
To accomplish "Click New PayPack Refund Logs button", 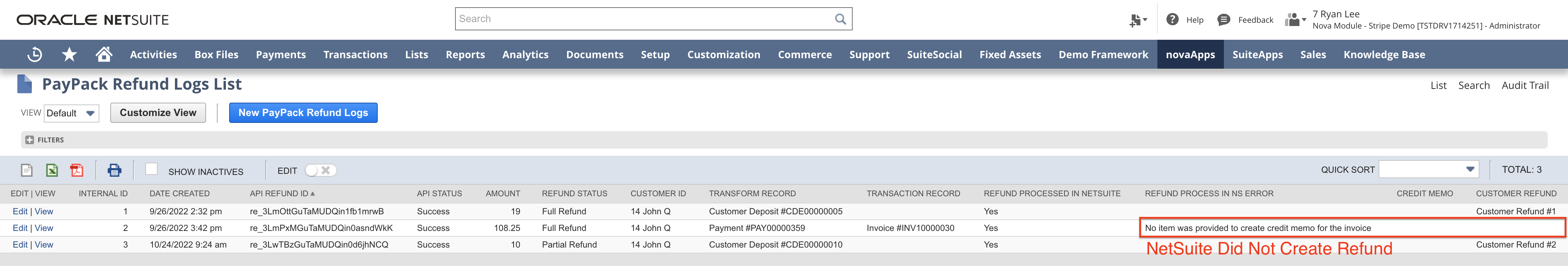I will tap(303, 113).
